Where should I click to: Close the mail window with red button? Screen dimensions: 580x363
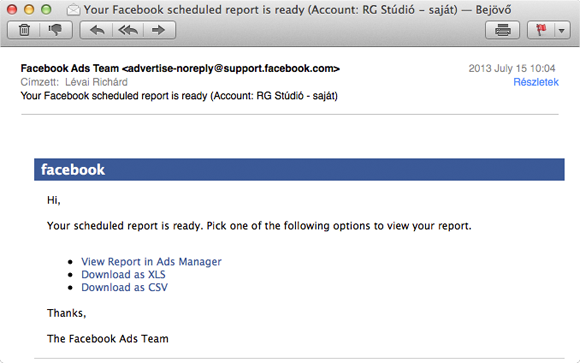pyautogui.click(x=12, y=10)
